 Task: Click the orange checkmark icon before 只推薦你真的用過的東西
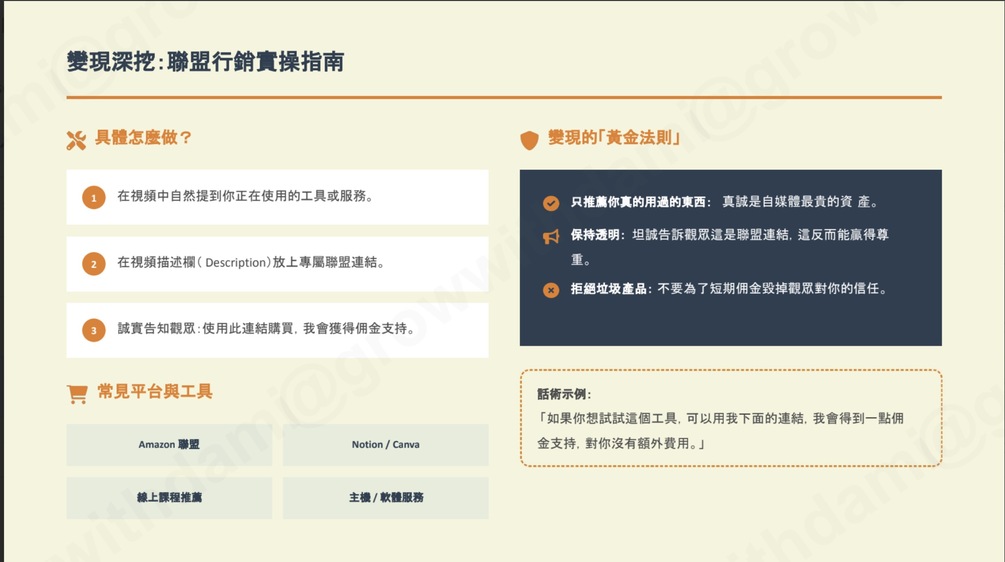tap(551, 203)
